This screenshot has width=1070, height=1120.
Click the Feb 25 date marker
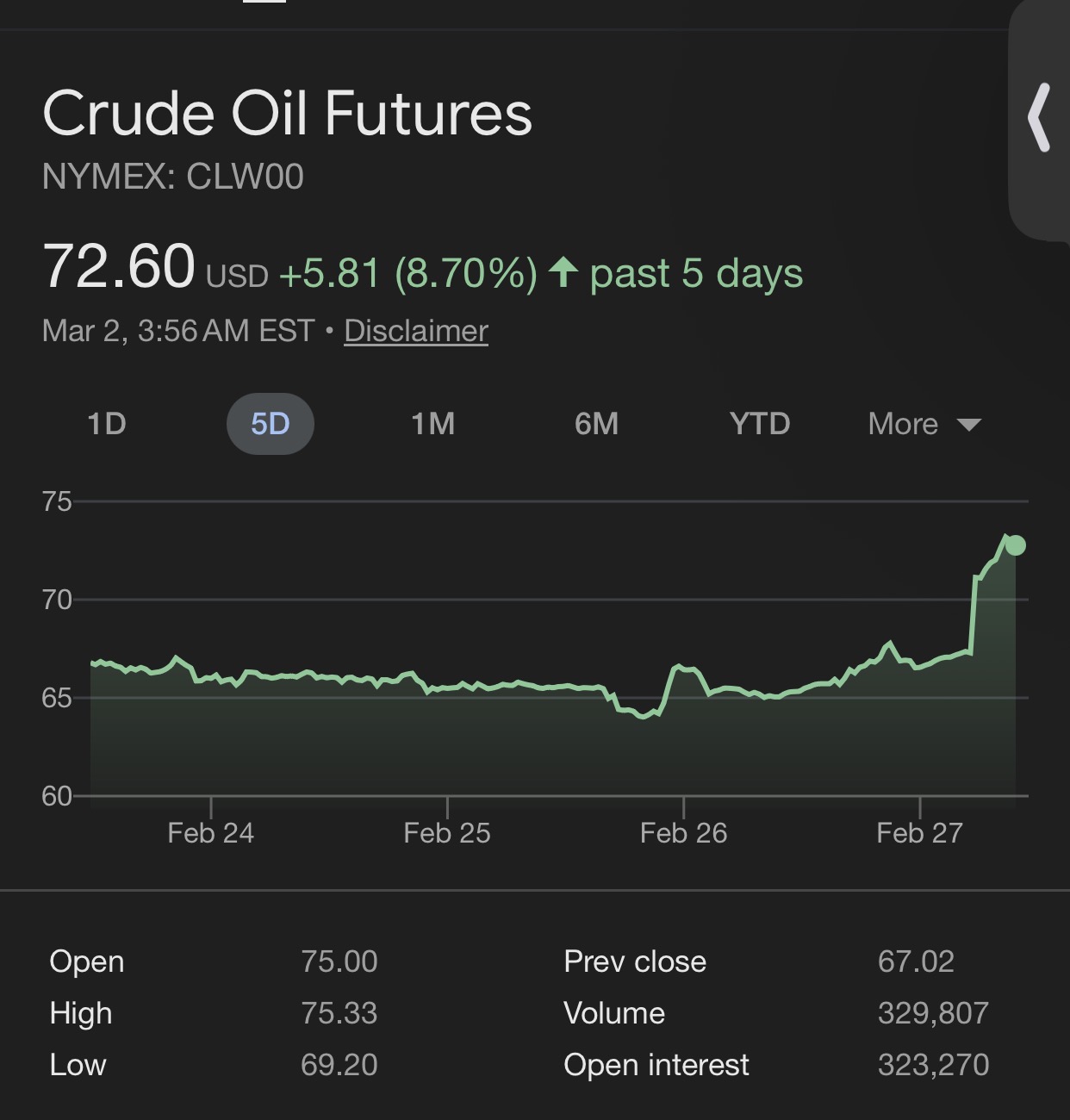[x=447, y=832]
